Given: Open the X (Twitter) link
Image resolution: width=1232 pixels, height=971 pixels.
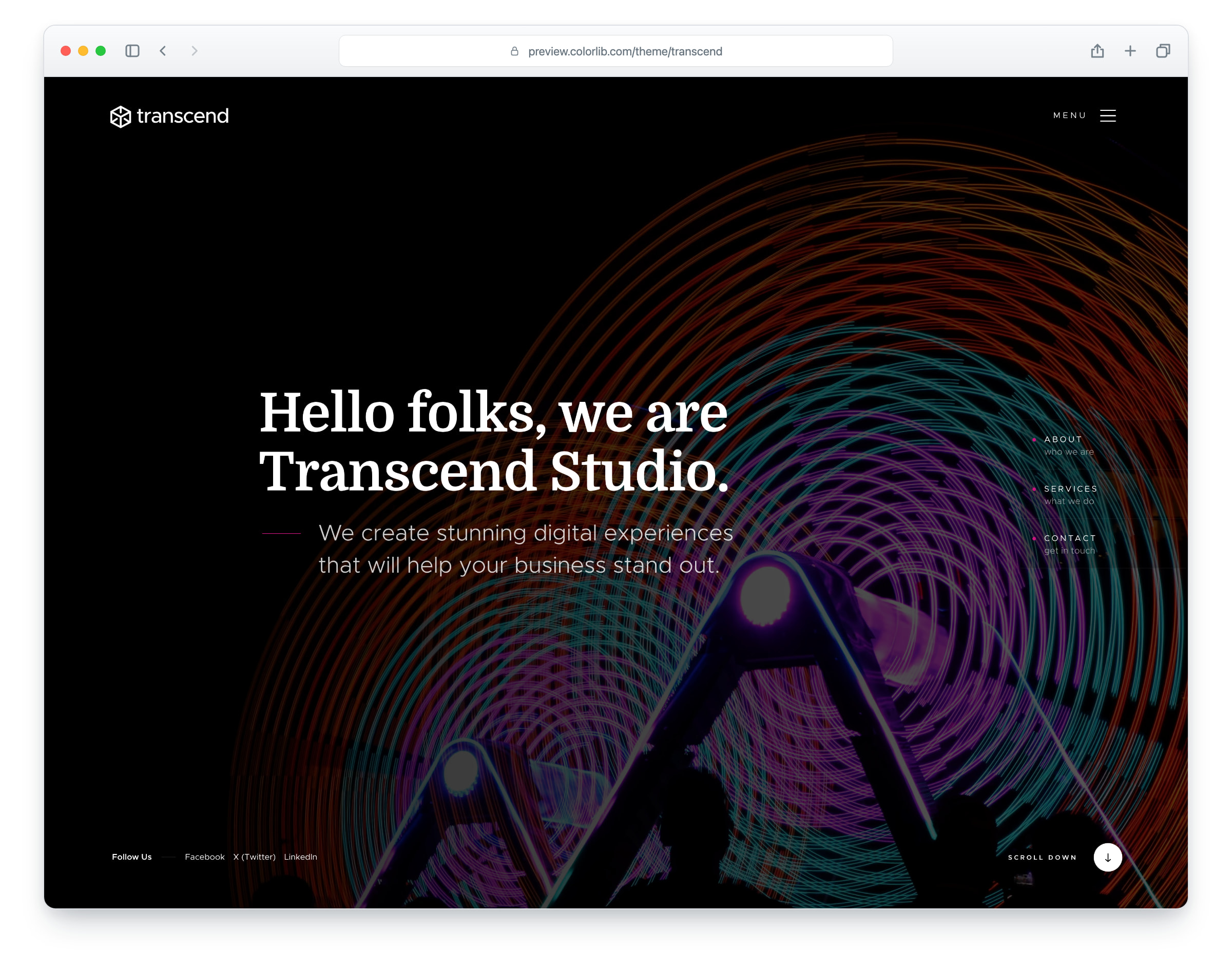Looking at the screenshot, I should click(x=254, y=857).
